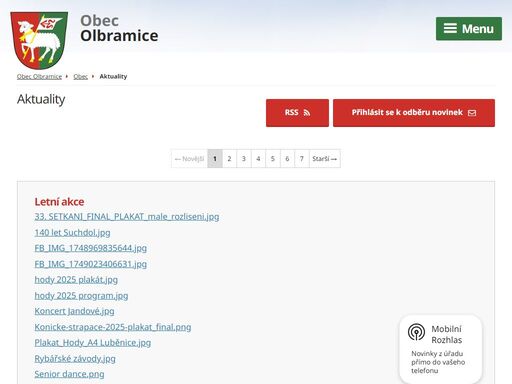The height and width of the screenshot is (384, 512).
Task: Click the Obec Olbramice site title
Action: tap(119, 29)
